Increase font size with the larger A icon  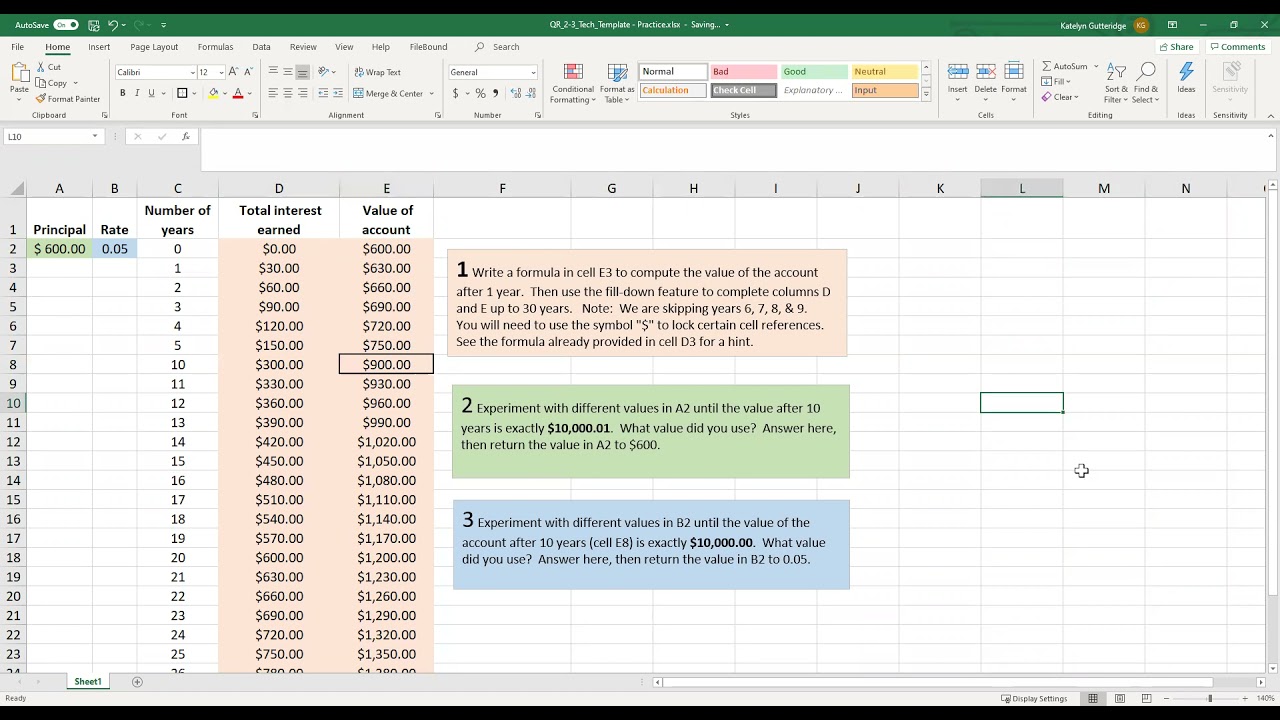coord(233,72)
